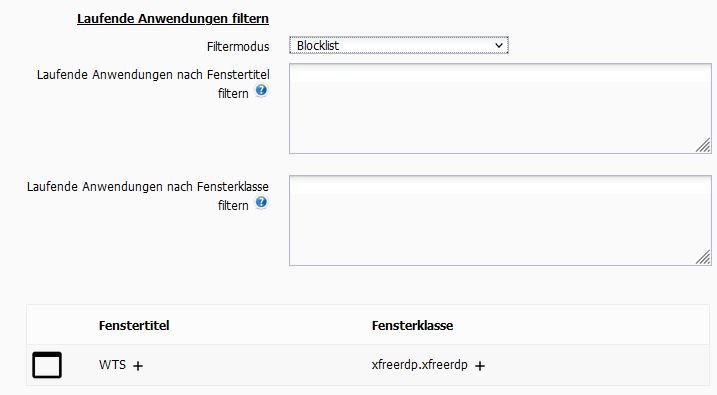The width and height of the screenshot is (717, 395).
Task: Add WTS title using plus icon
Action: (138, 366)
